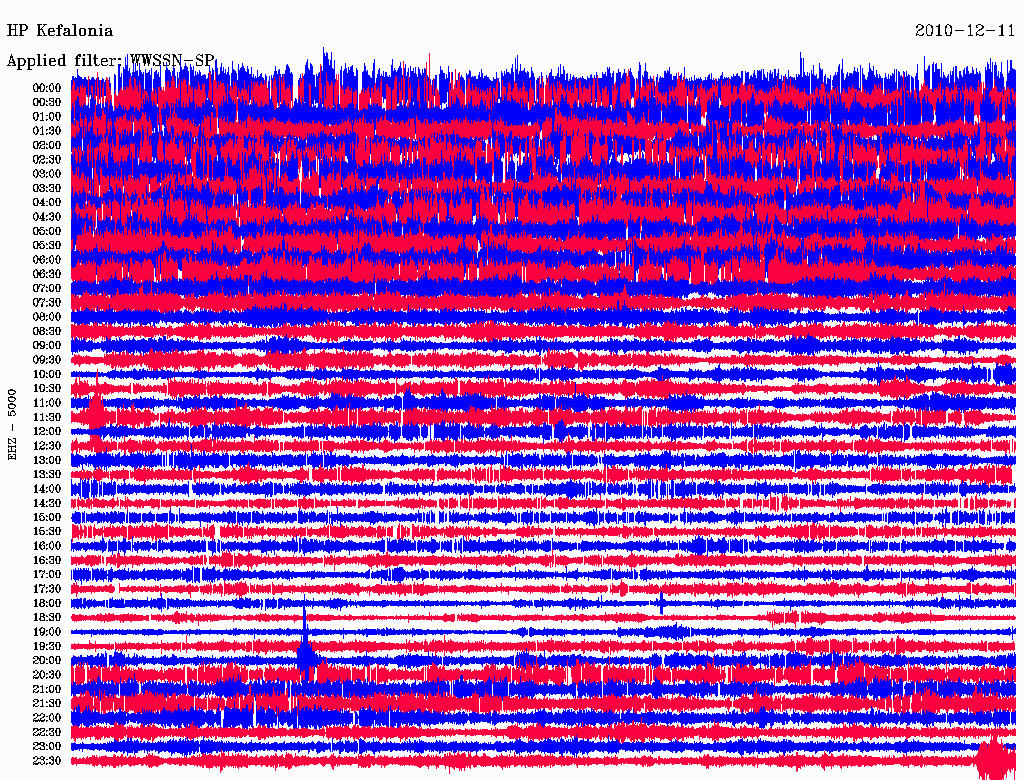Select the 04:30 time label
Image resolution: width=1024 pixels, height=780 pixels.
click(47, 217)
